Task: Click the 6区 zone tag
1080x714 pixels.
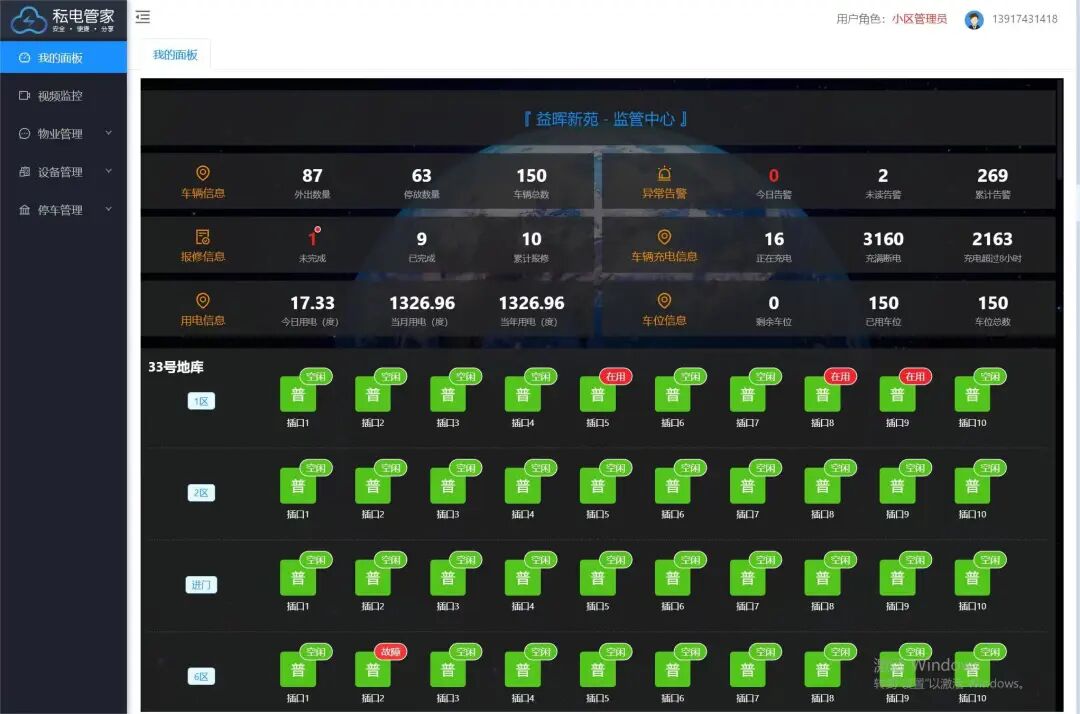Action: [x=201, y=676]
